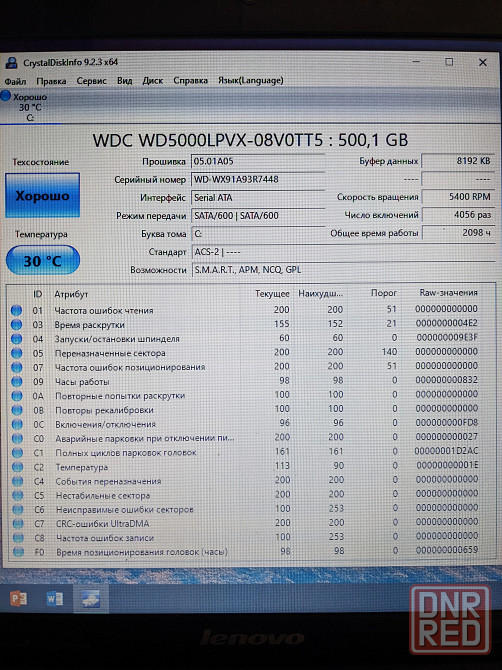Click the Прошивка field 05.01A05

[x=258, y=161]
